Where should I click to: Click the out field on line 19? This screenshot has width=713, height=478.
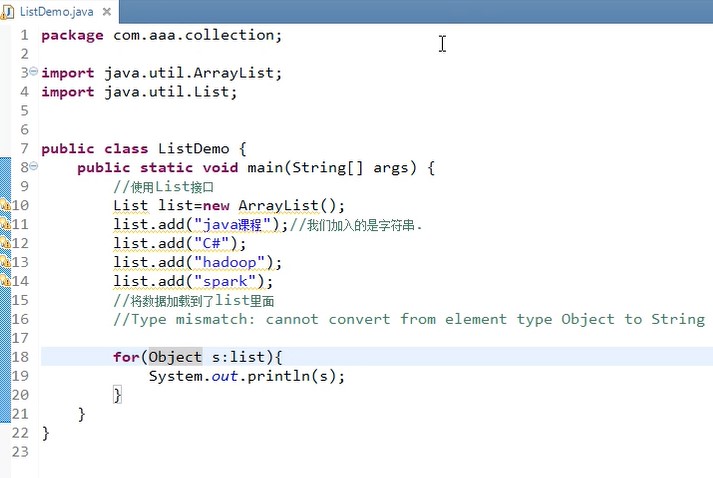coord(225,377)
